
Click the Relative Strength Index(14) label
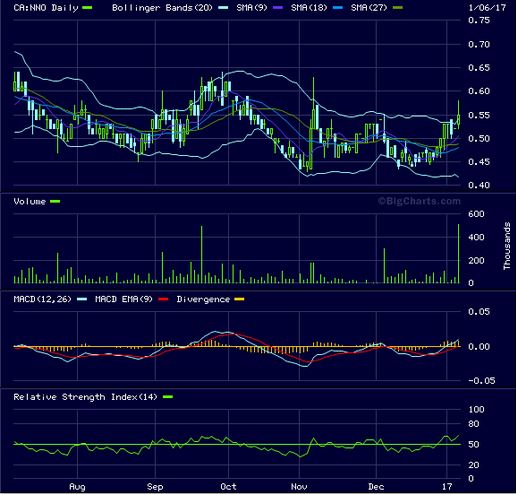85,397
